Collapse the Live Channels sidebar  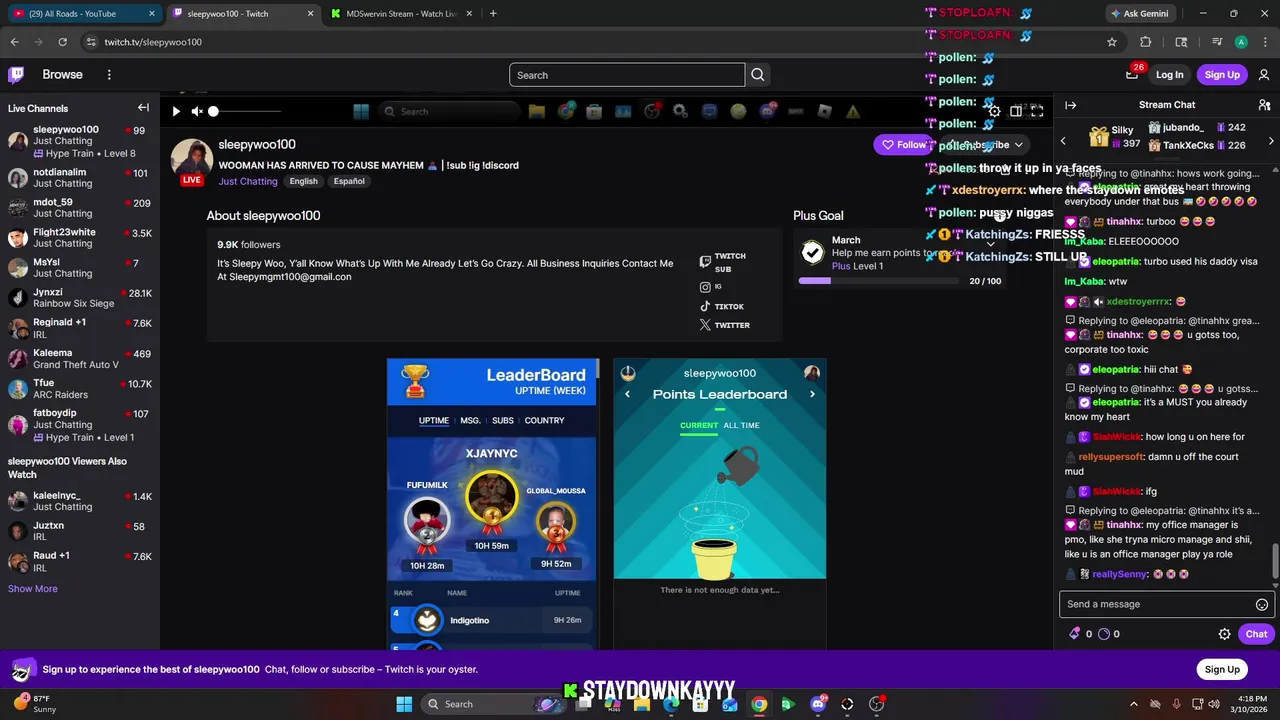(143, 108)
